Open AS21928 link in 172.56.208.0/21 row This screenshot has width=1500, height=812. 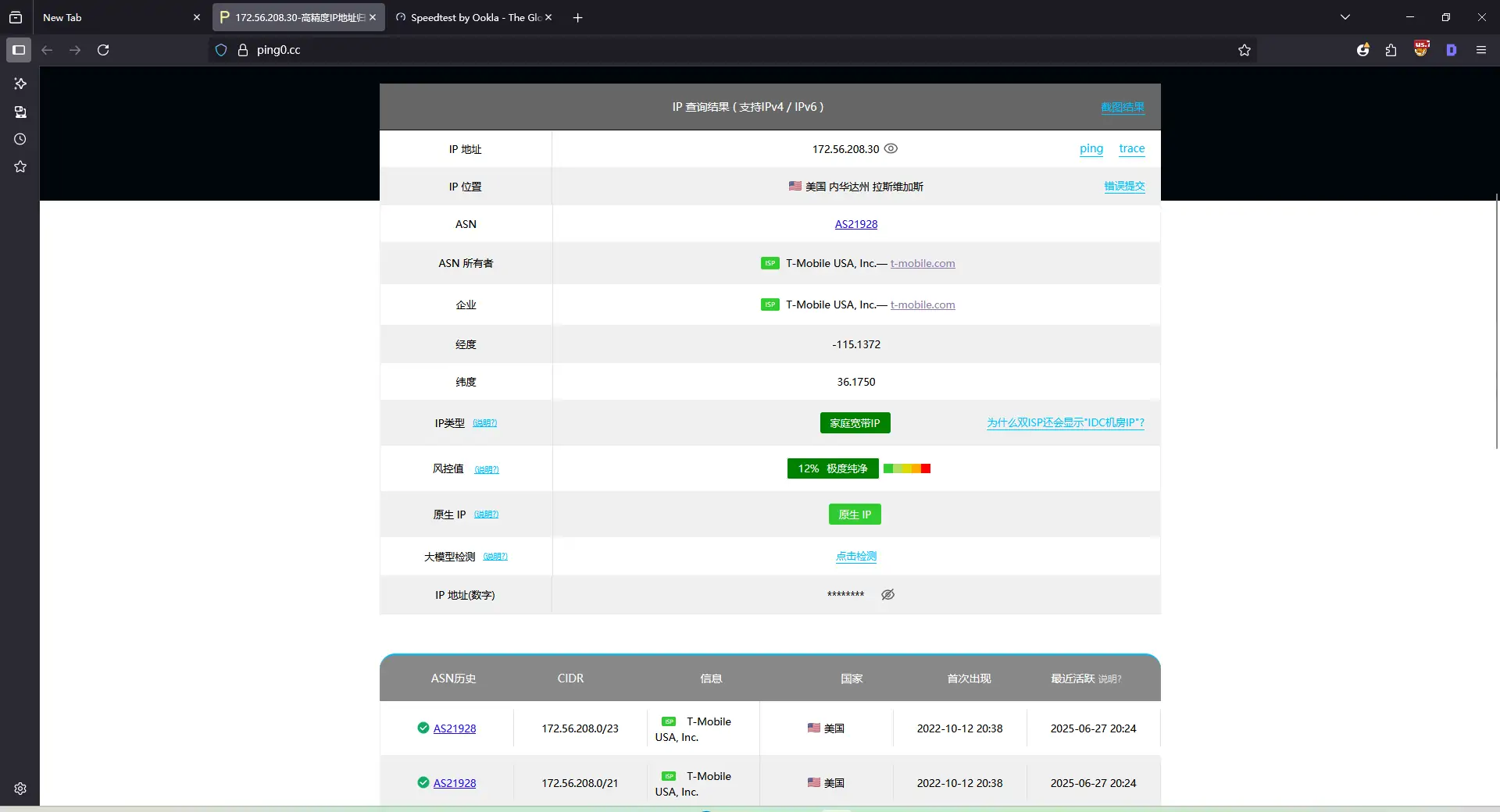coord(455,783)
